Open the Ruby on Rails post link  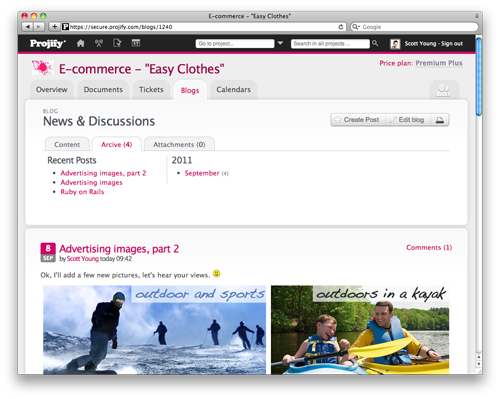[82, 192]
